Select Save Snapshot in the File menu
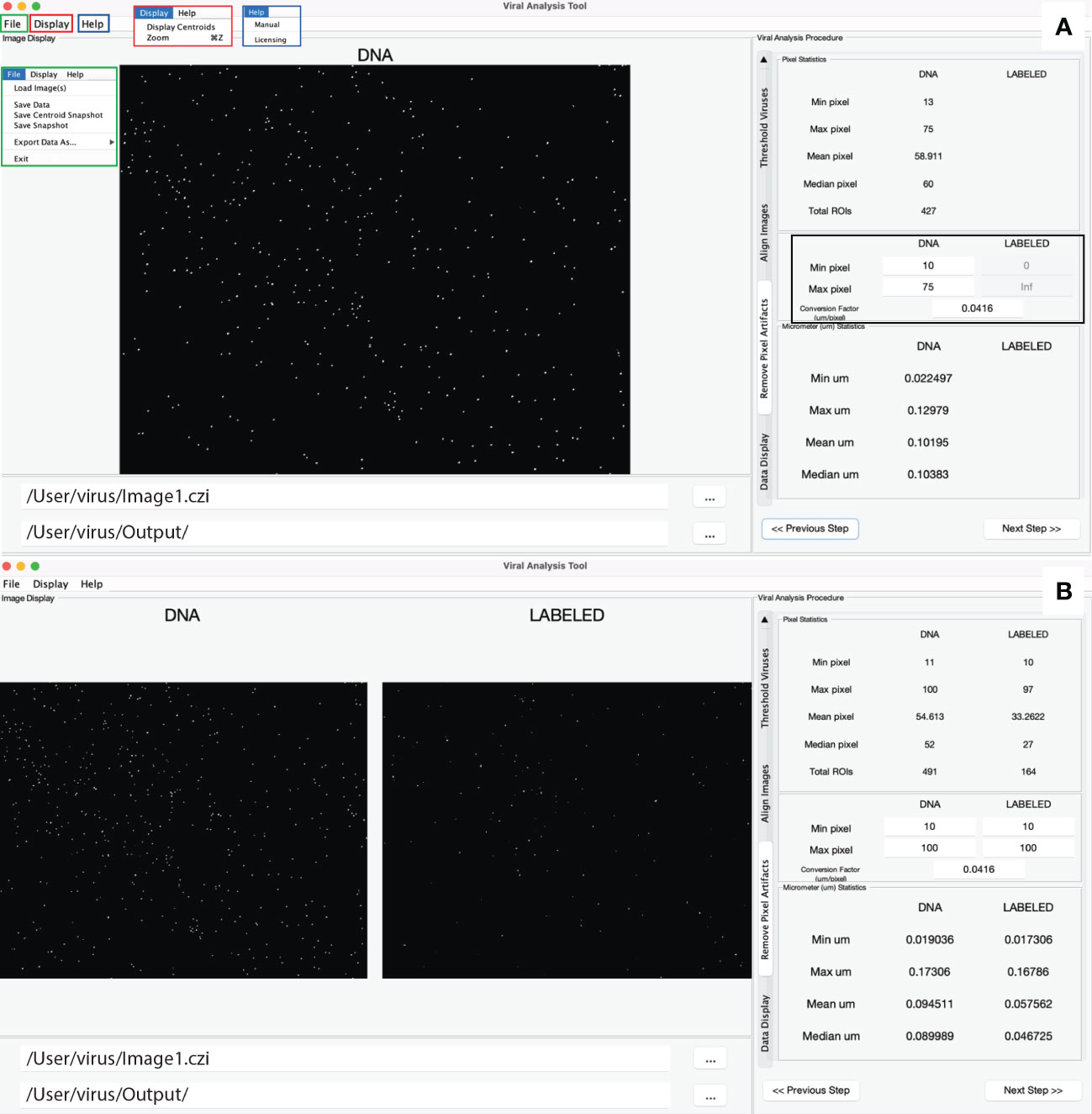Image resolution: width=1092 pixels, height=1114 pixels. (41, 125)
